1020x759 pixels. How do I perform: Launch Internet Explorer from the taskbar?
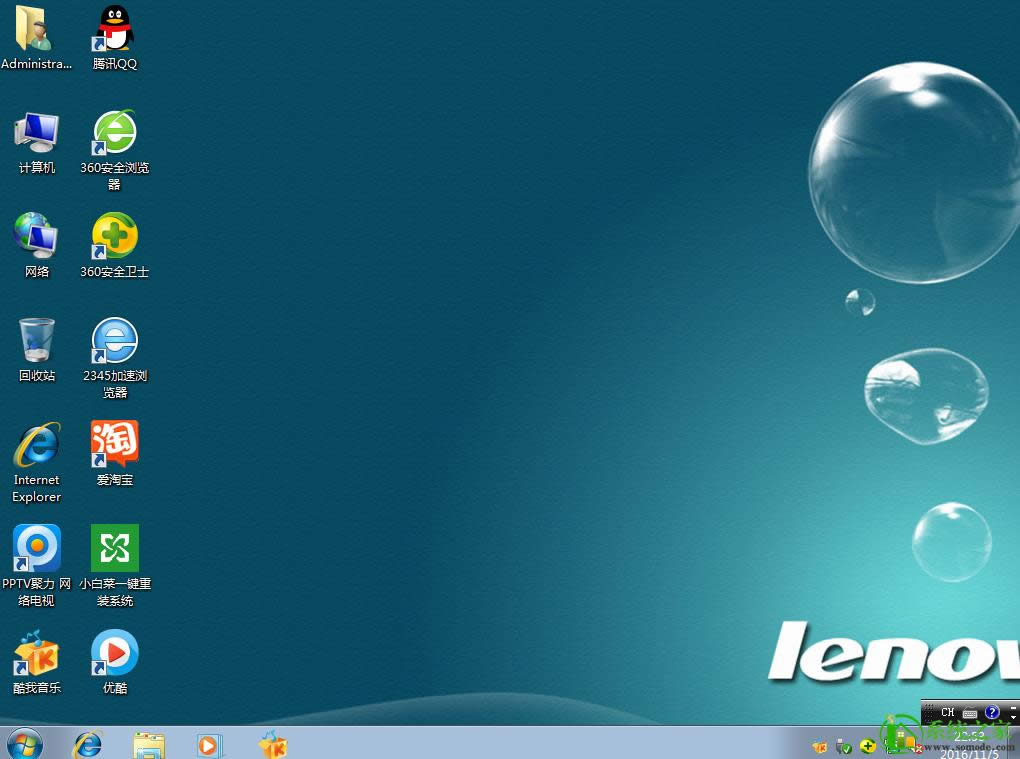coord(87,745)
